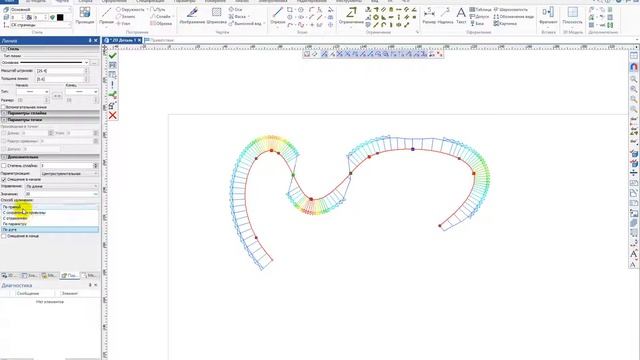Click the Картинка picture tool

(505, 24)
